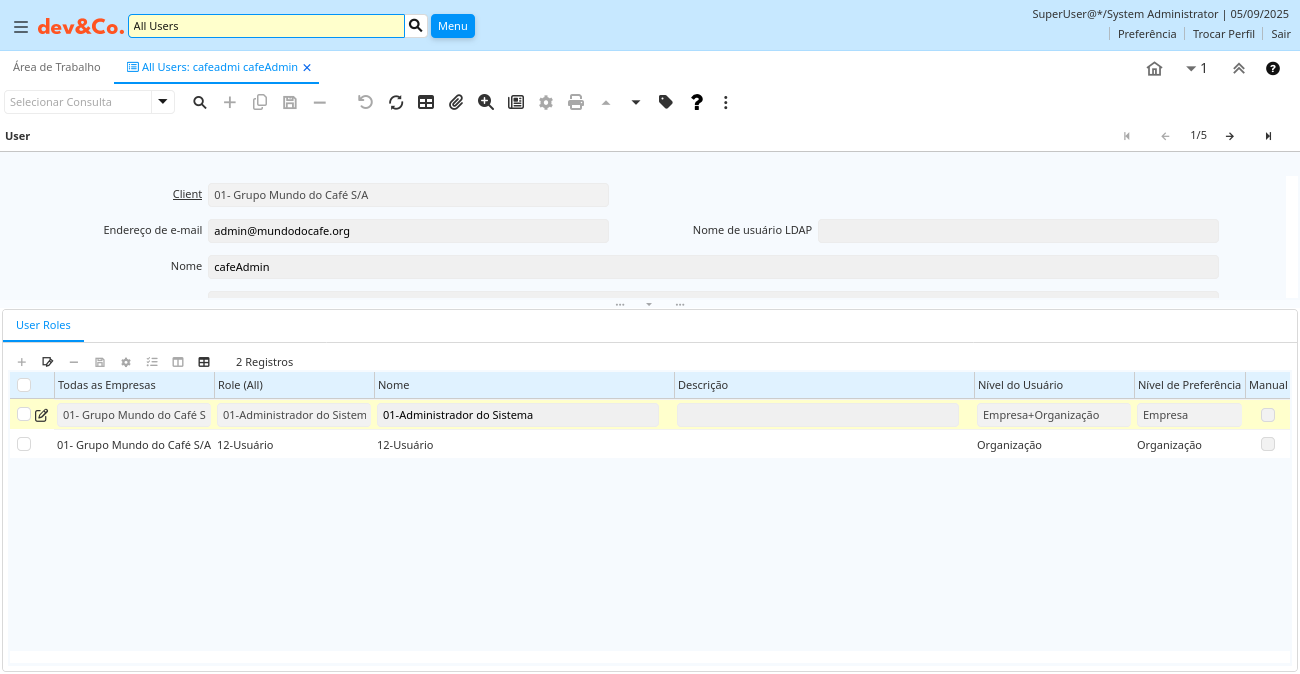This screenshot has width=1300, height=674.
Task: Click the tag icon in the toolbar
Action: point(666,102)
